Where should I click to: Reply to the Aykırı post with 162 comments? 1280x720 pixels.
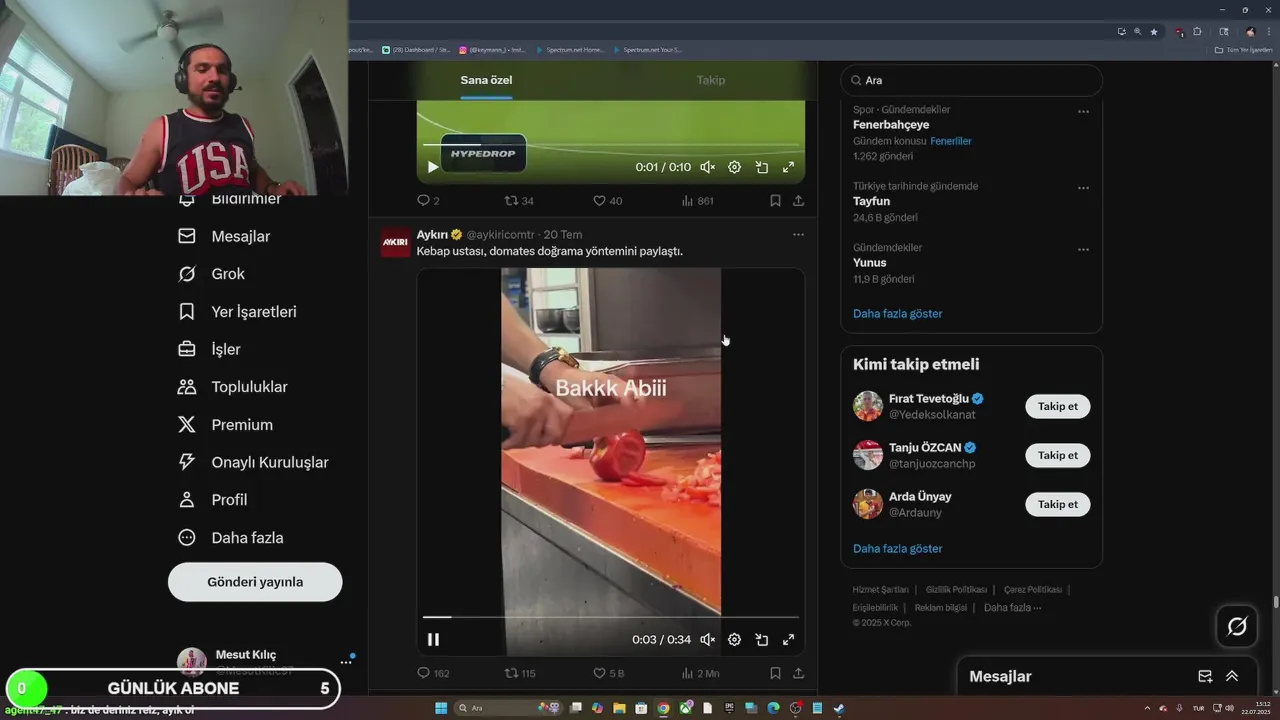pos(433,674)
